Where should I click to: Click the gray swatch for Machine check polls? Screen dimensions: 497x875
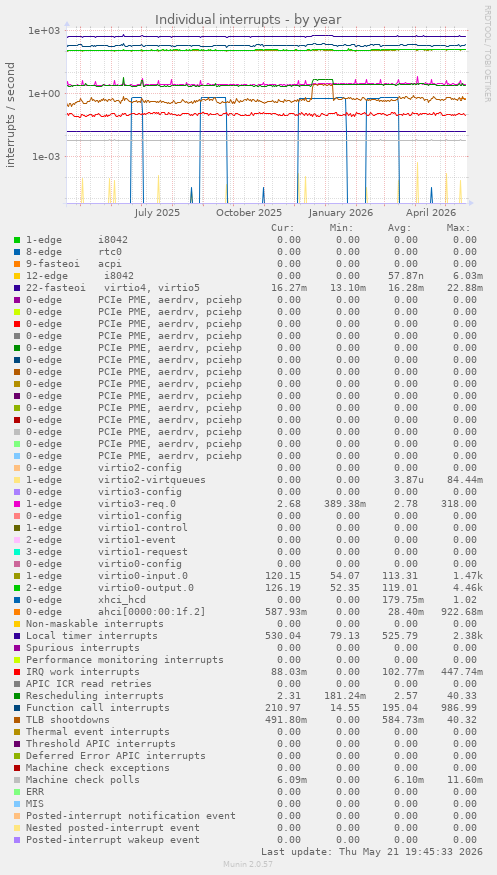[17, 780]
